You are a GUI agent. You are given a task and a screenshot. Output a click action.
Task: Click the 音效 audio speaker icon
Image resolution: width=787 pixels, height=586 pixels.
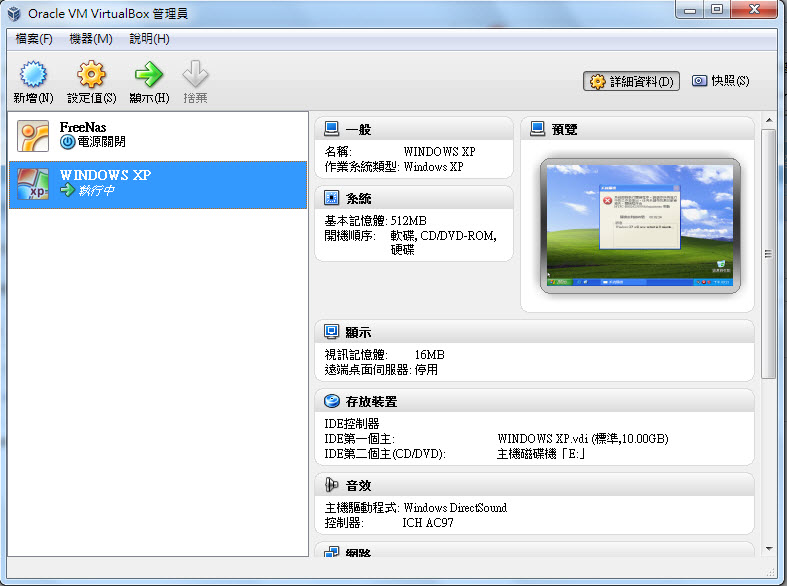coord(332,485)
